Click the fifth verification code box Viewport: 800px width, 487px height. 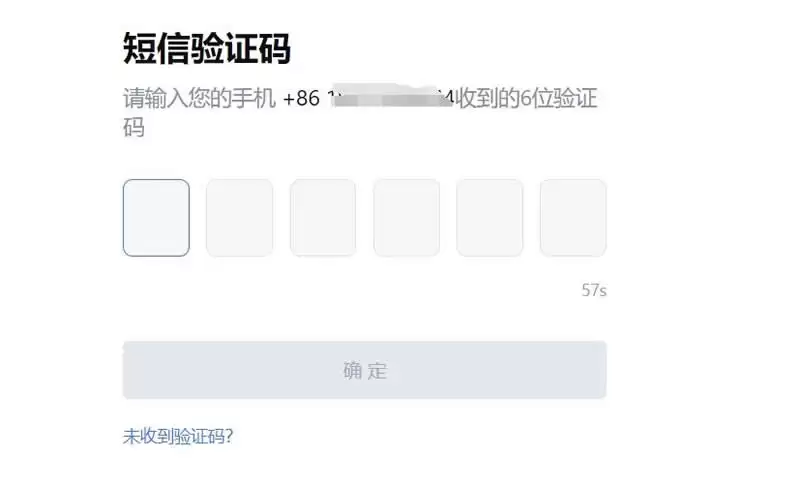click(489, 218)
